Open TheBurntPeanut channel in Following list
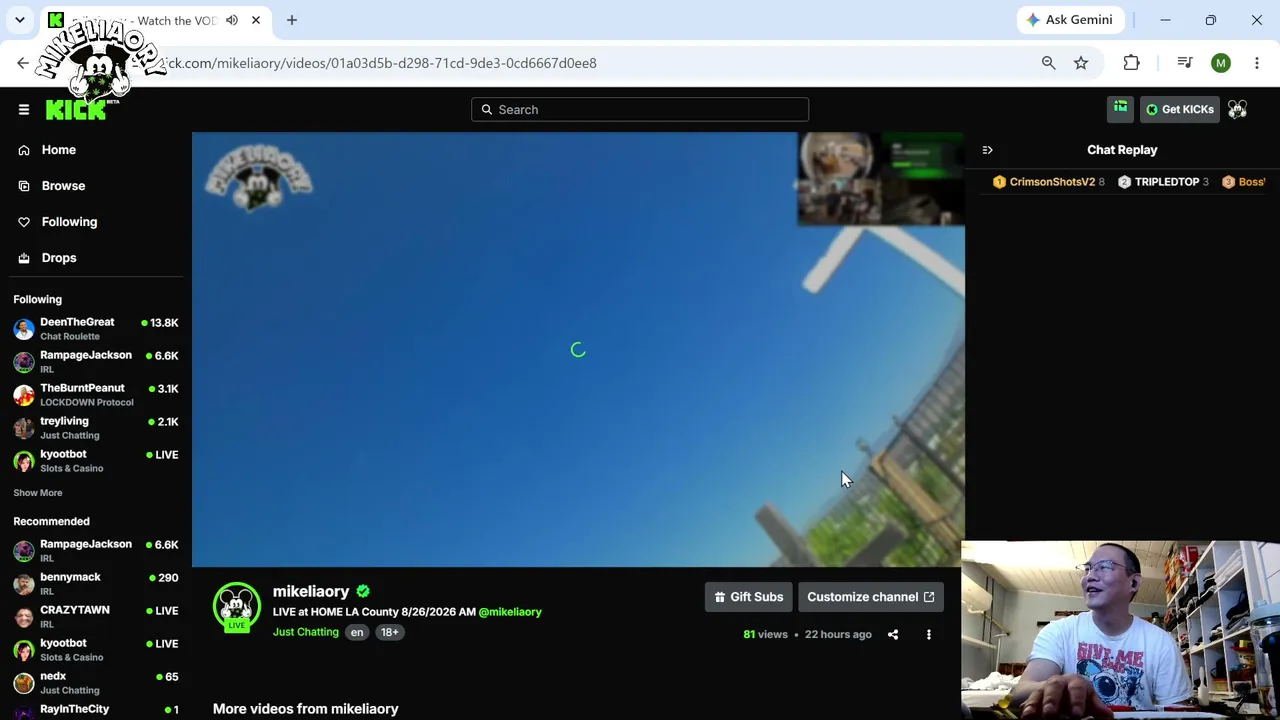The image size is (1280, 720). 96,395
